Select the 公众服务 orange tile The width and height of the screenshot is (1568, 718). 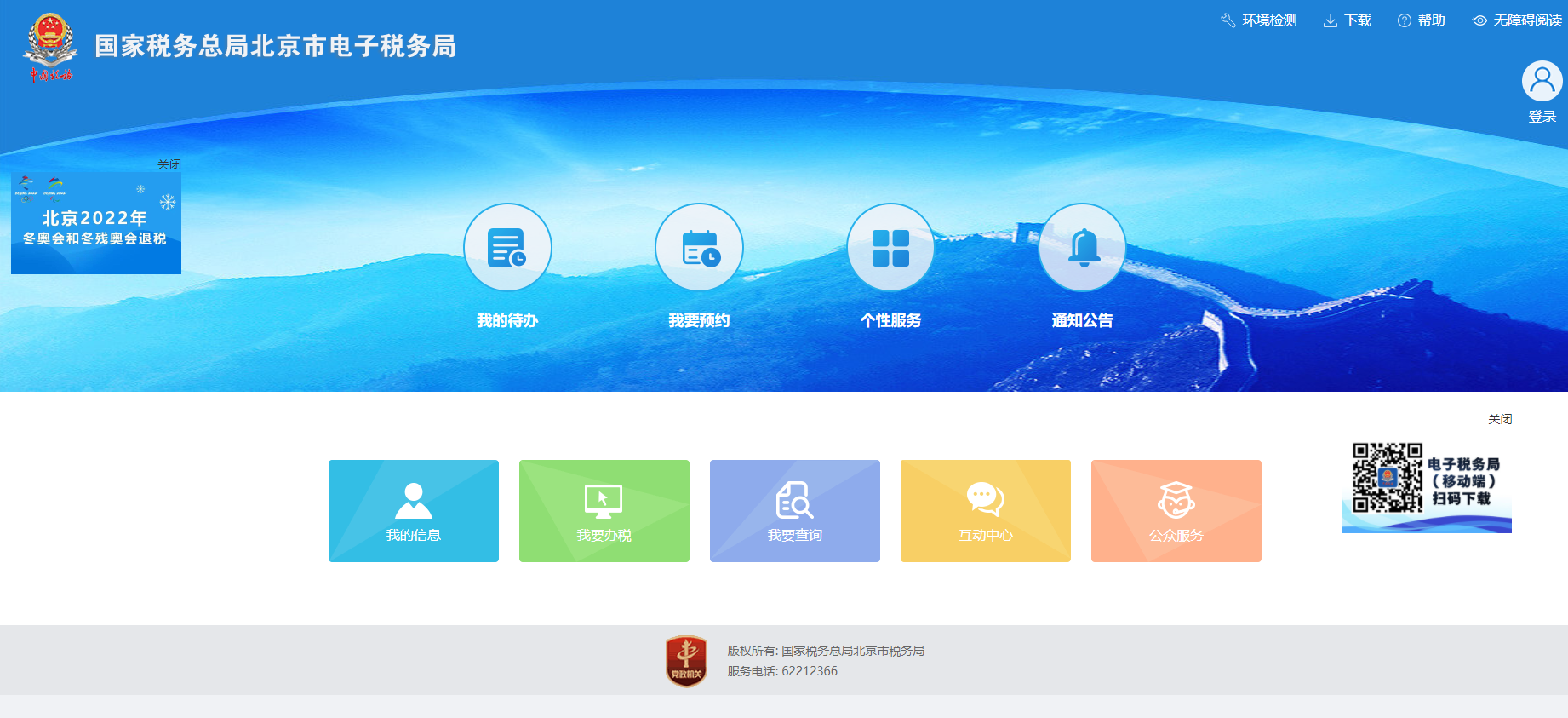(x=1176, y=510)
